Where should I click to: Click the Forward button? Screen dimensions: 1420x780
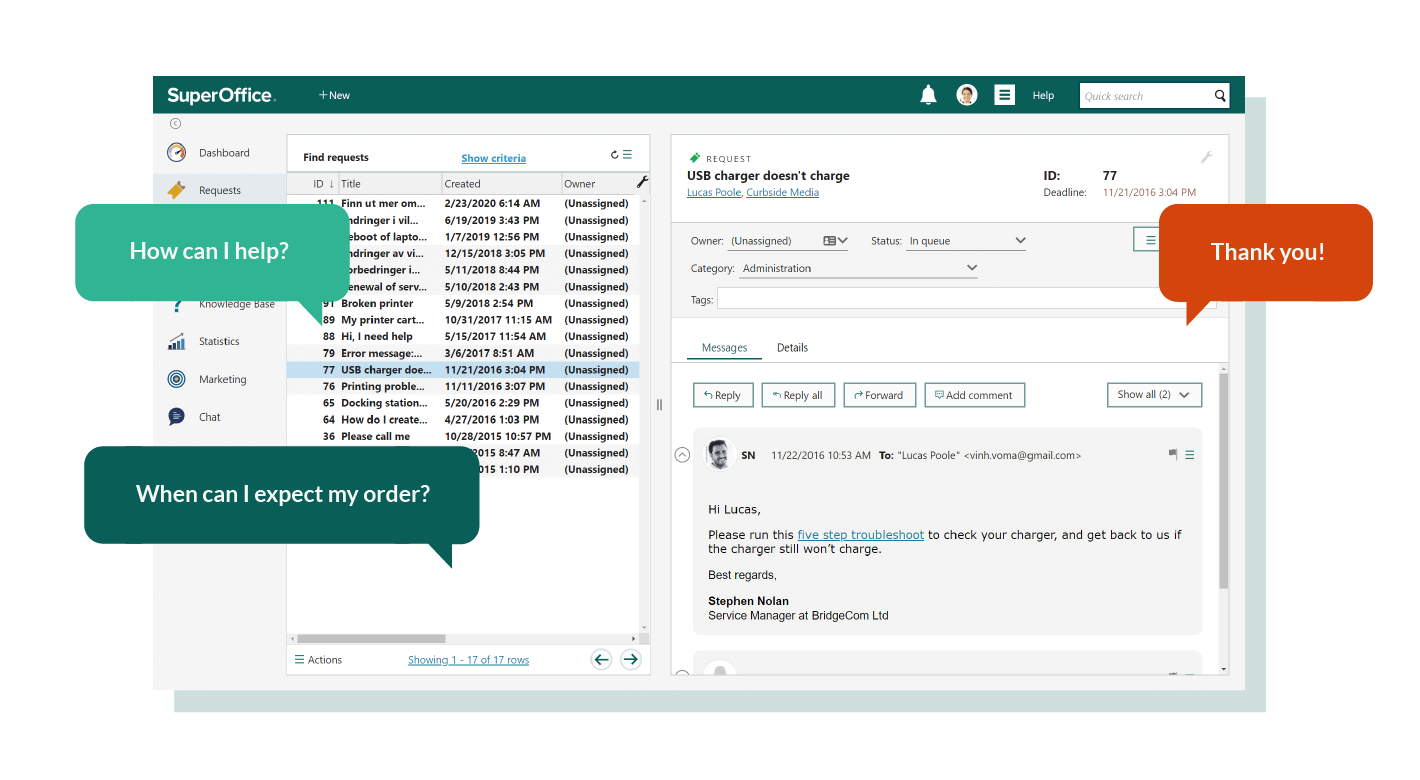(x=879, y=395)
